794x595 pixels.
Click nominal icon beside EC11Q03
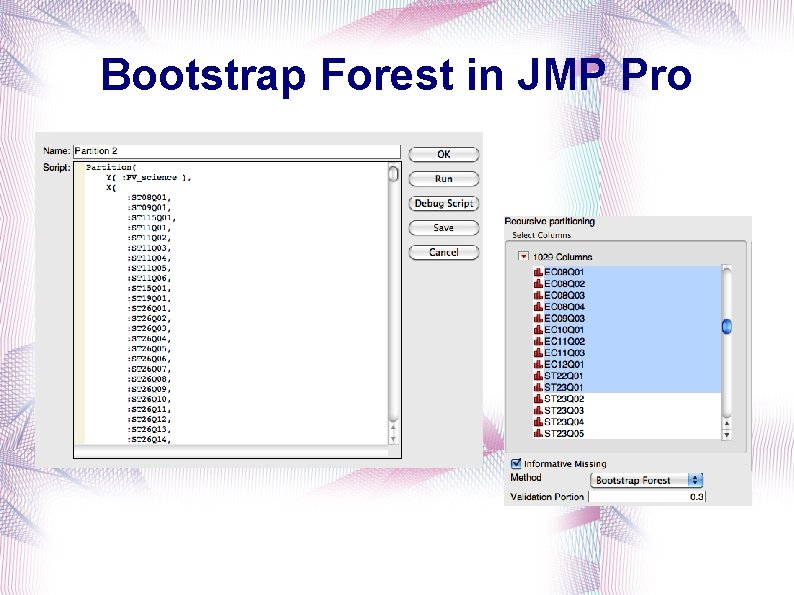pyautogui.click(x=538, y=353)
